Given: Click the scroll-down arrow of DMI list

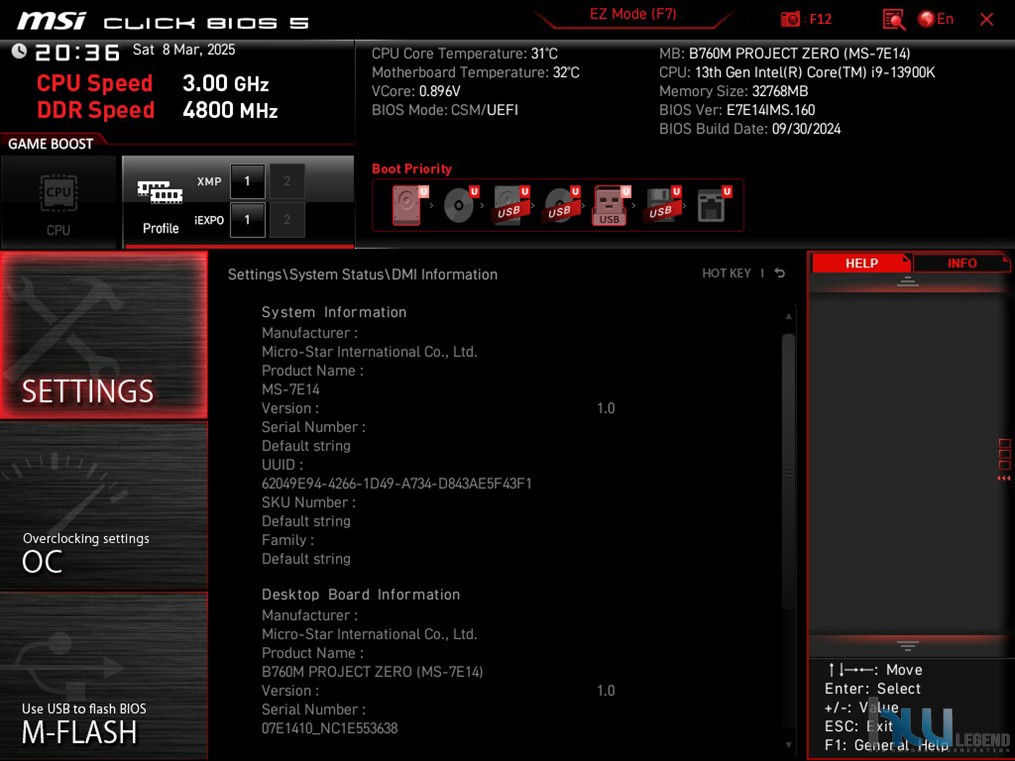Looking at the screenshot, I should 788,745.
